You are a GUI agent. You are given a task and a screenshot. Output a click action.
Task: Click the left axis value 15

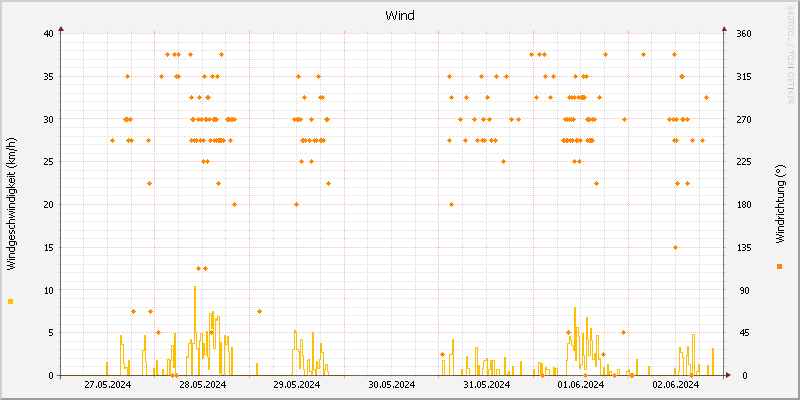tap(48, 247)
